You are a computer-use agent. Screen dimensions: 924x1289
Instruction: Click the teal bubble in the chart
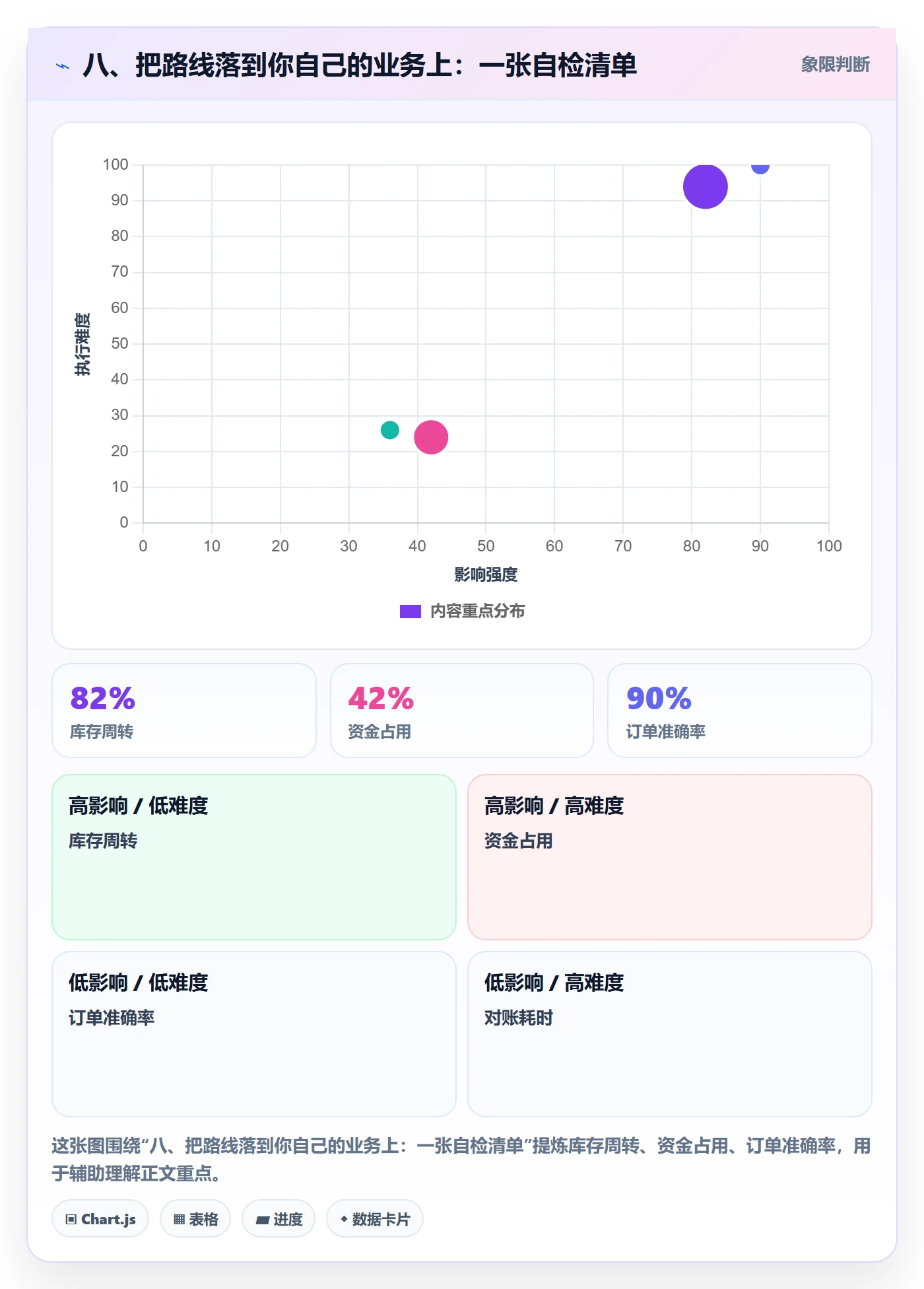pyautogui.click(x=390, y=430)
